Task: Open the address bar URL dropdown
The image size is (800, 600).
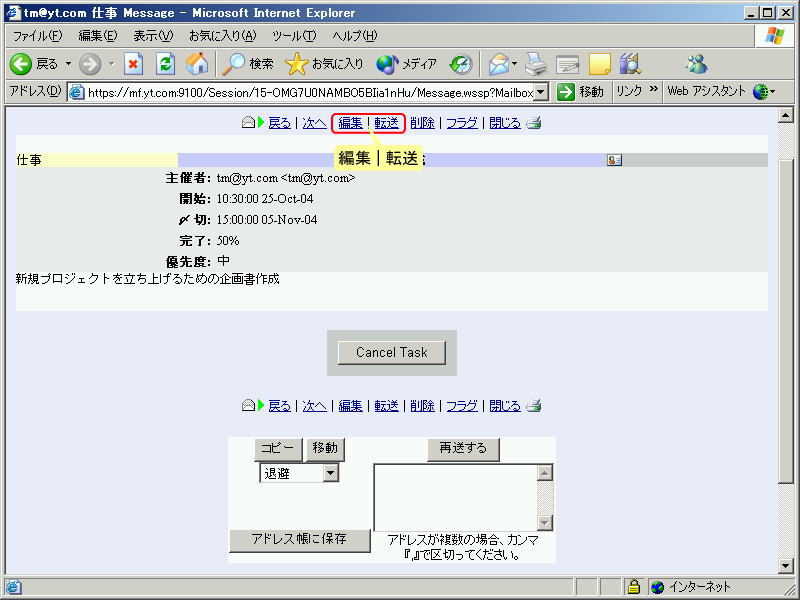Action: tap(541, 92)
